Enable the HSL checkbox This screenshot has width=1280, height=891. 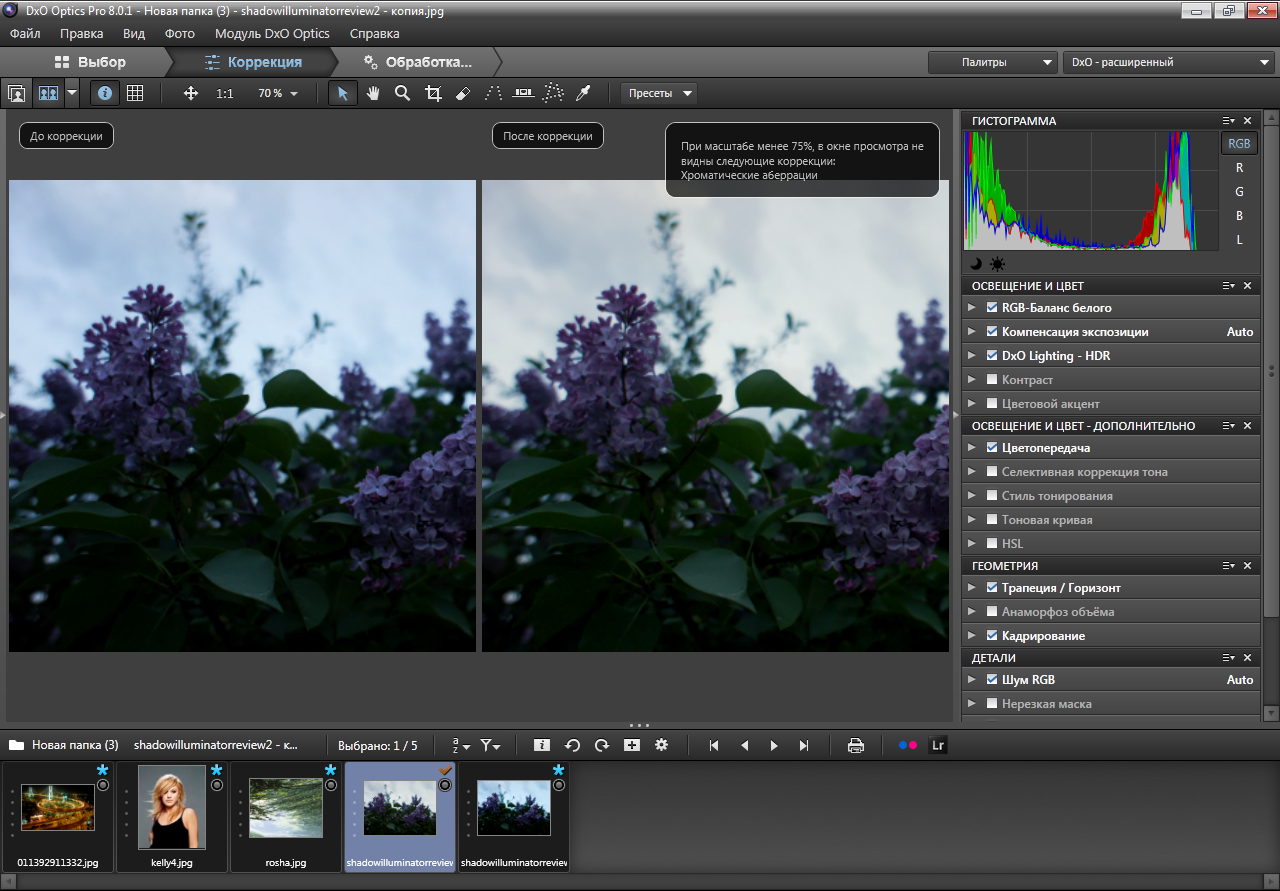pyautogui.click(x=992, y=544)
